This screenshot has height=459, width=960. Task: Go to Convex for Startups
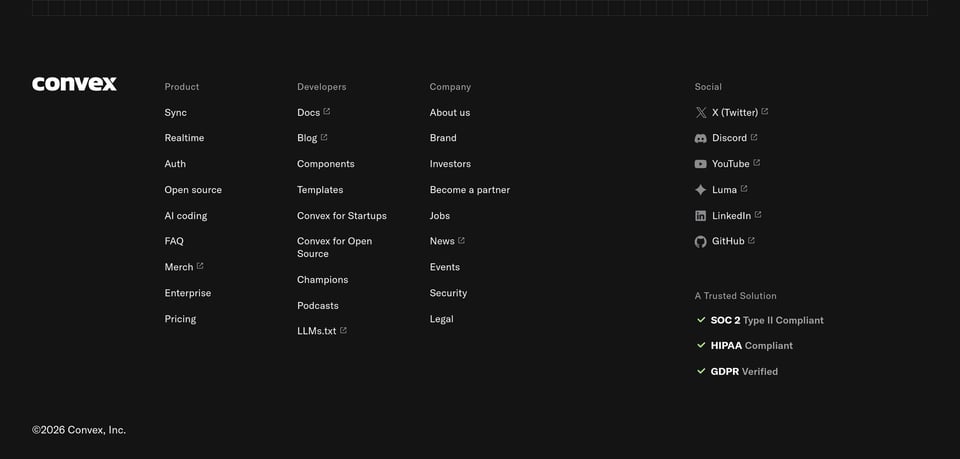(x=342, y=215)
